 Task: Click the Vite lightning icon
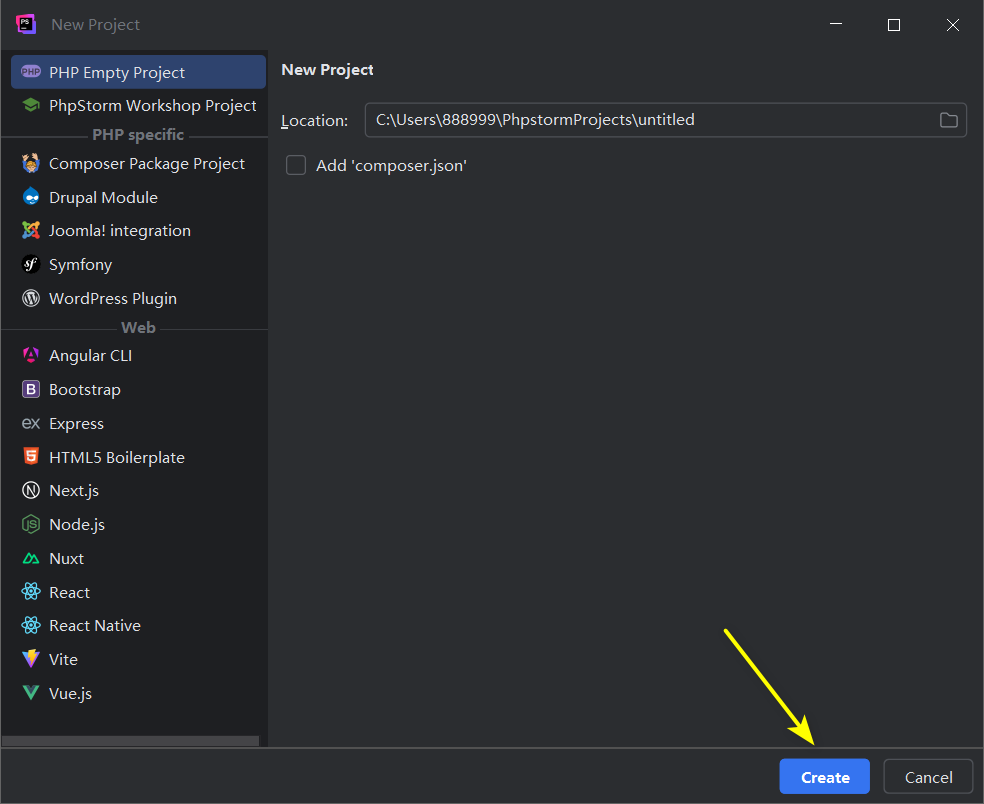tap(31, 659)
